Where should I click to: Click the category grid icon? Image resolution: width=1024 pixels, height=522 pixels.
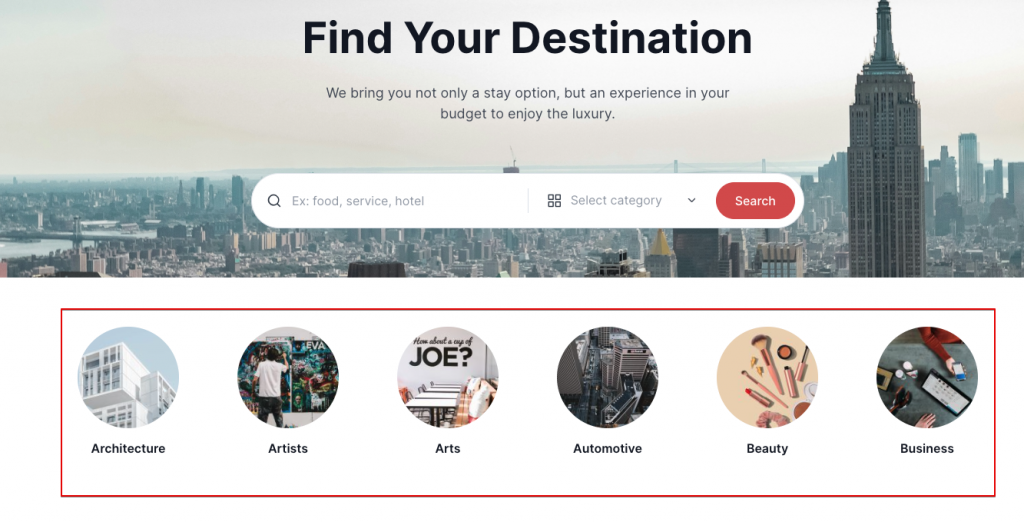[x=554, y=201]
